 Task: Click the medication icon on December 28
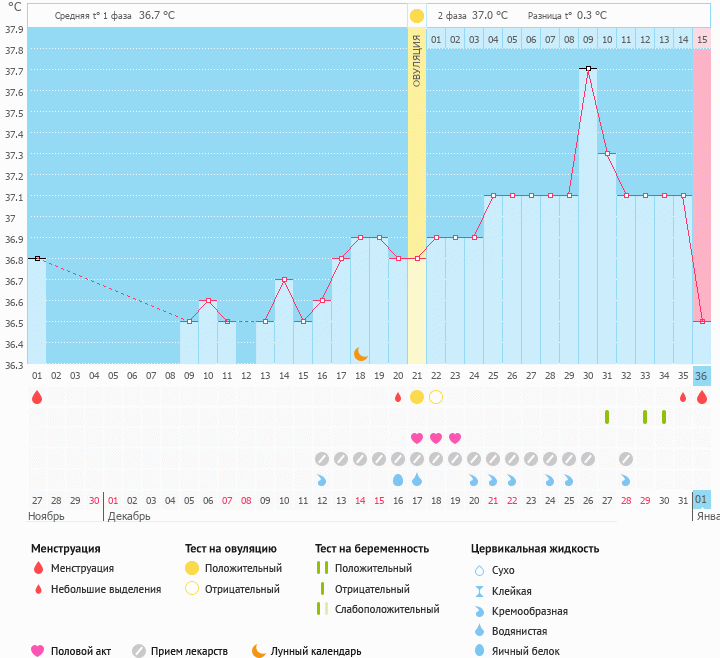(x=626, y=459)
